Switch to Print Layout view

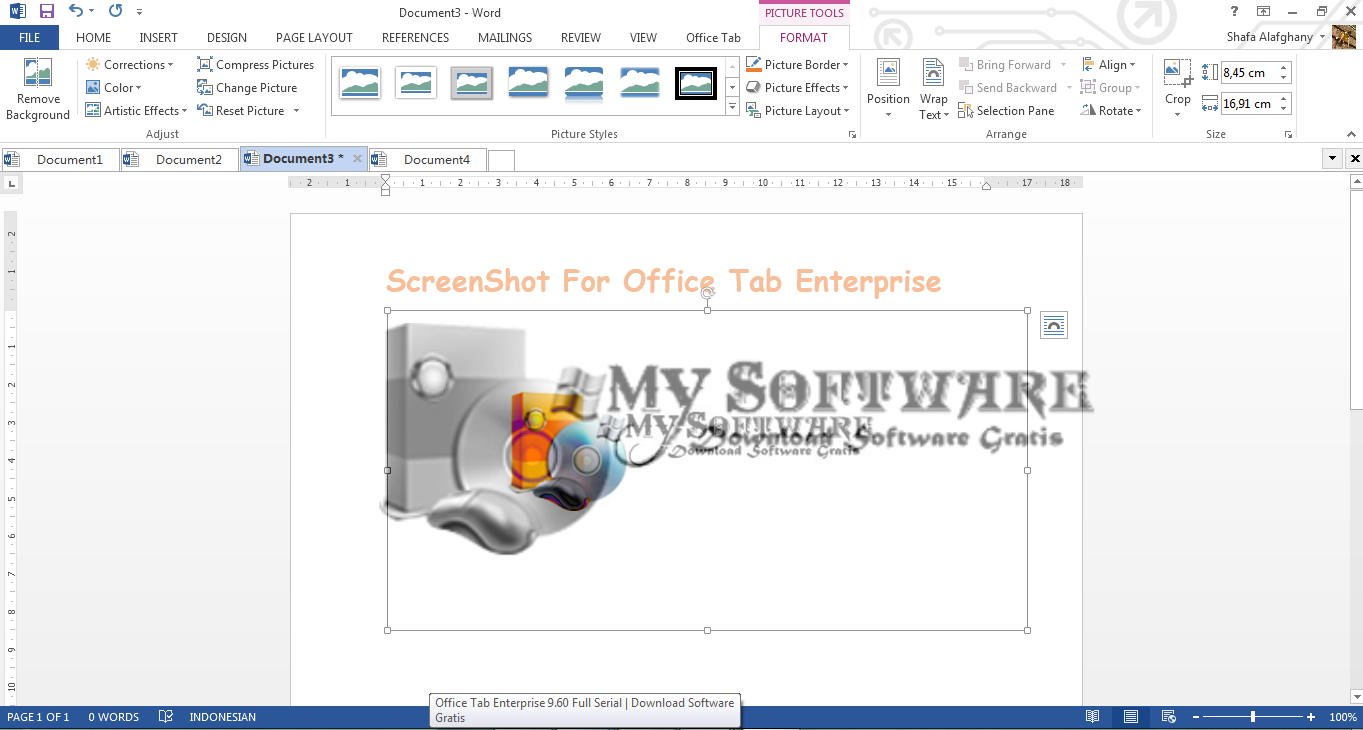[x=1131, y=717]
